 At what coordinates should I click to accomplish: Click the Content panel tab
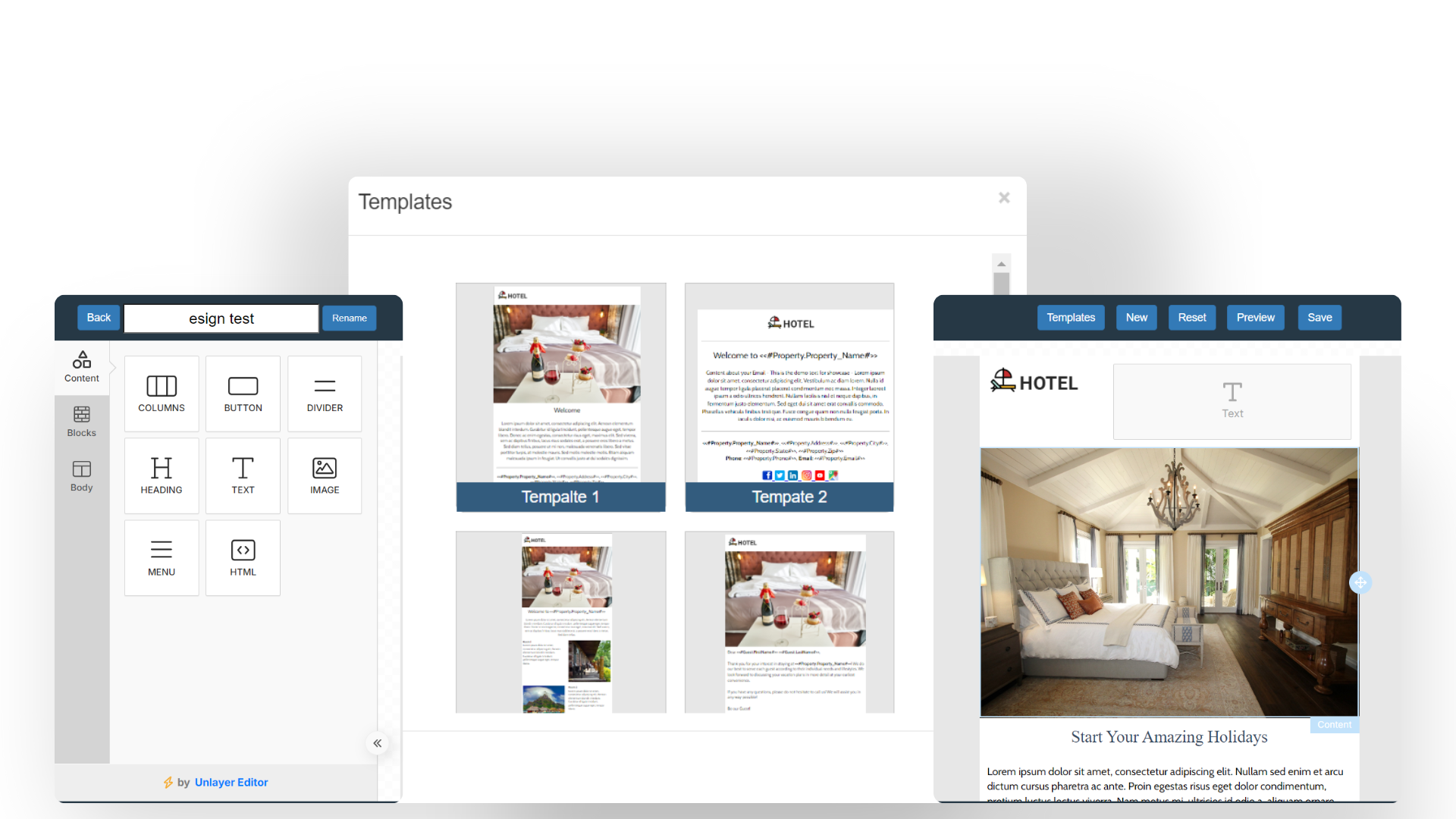(82, 368)
